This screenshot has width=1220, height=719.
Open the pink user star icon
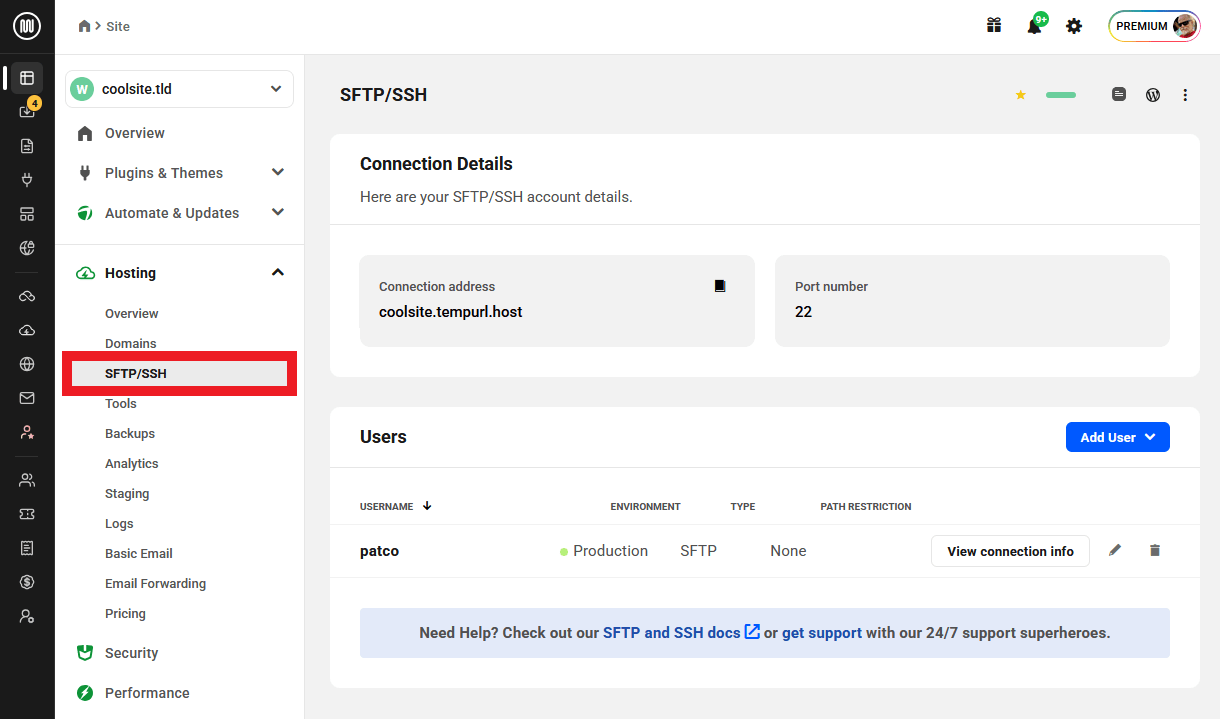point(27,432)
